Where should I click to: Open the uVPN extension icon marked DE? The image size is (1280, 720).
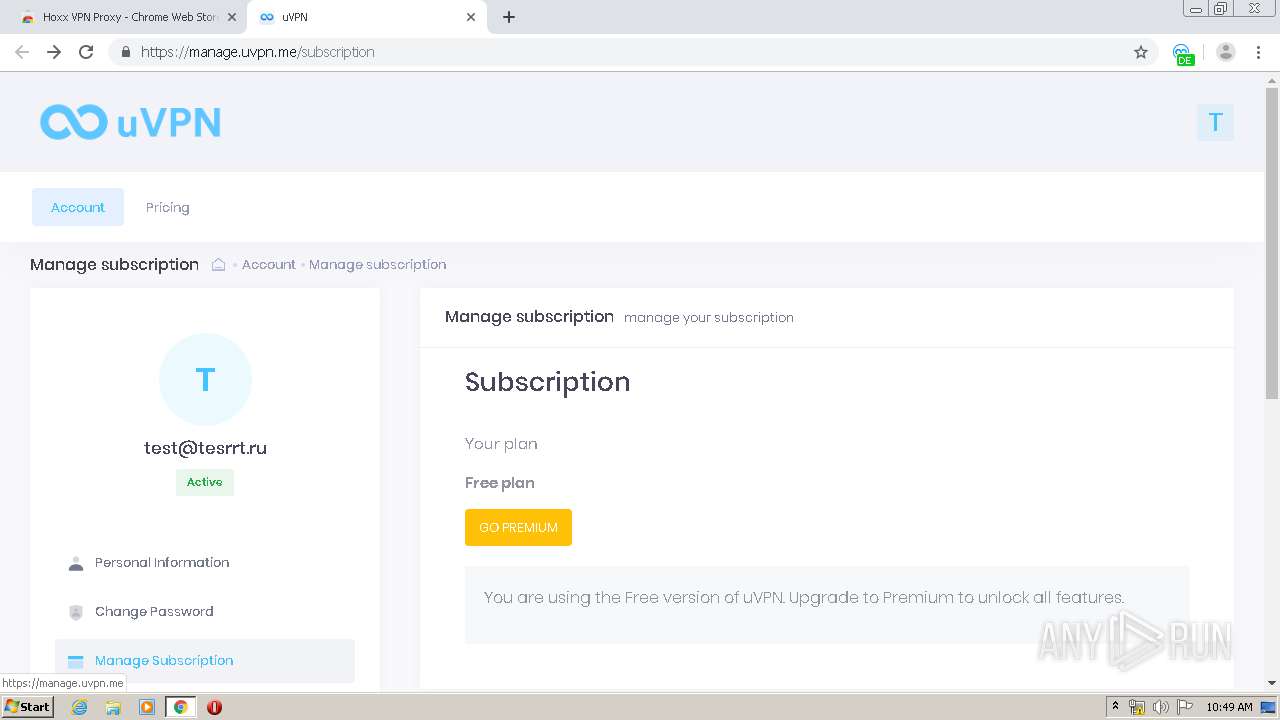pyautogui.click(x=1183, y=54)
